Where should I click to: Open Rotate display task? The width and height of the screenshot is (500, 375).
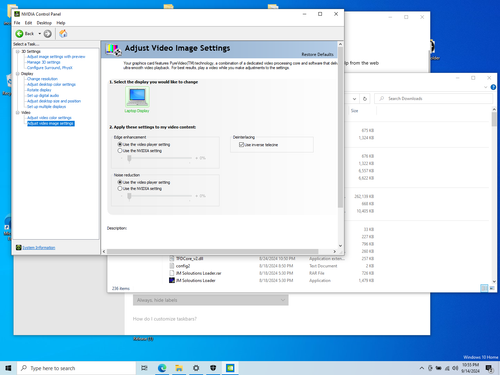tap(39, 90)
